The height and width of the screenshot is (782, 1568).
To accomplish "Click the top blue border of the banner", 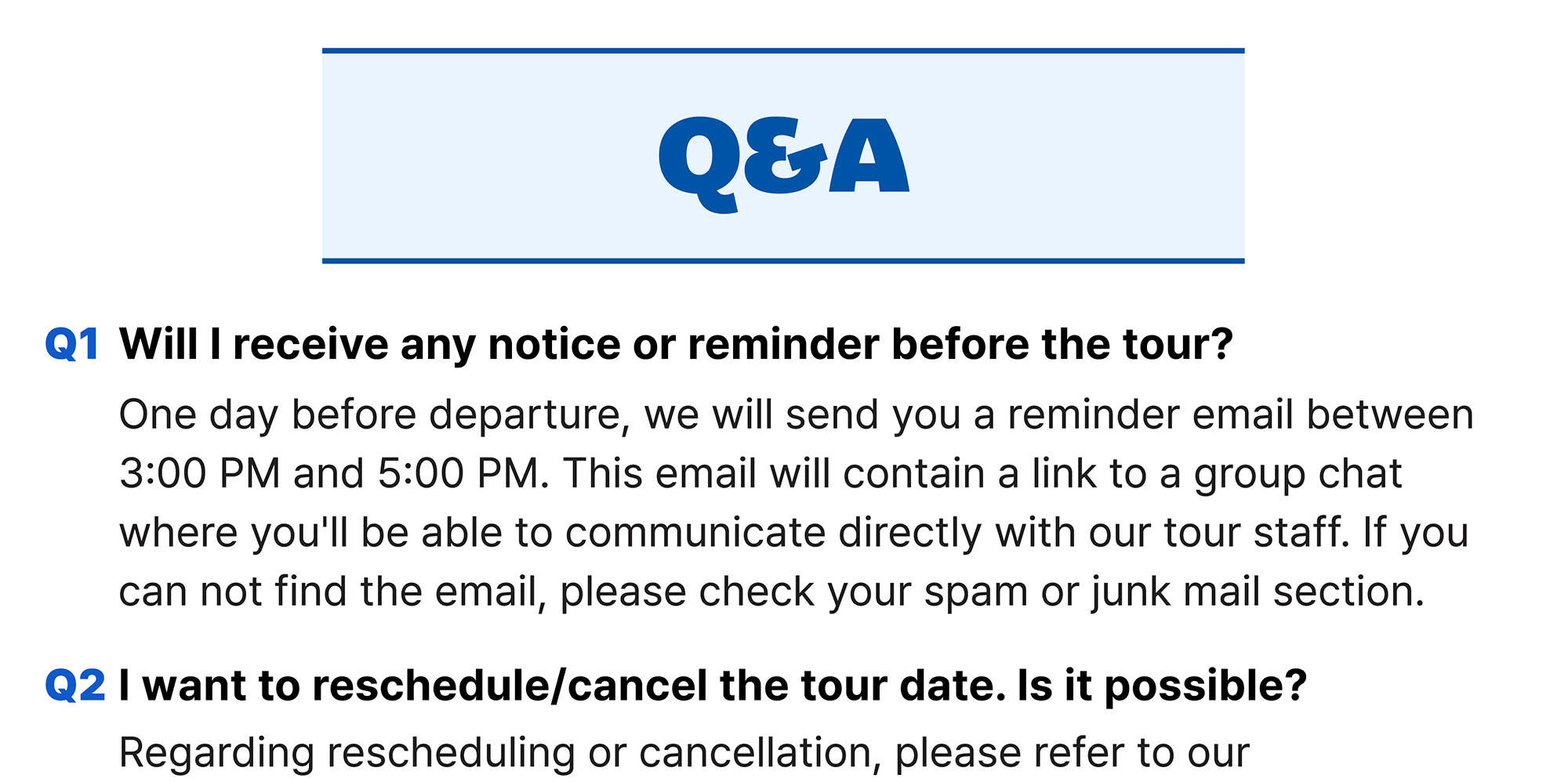I will point(783,51).
